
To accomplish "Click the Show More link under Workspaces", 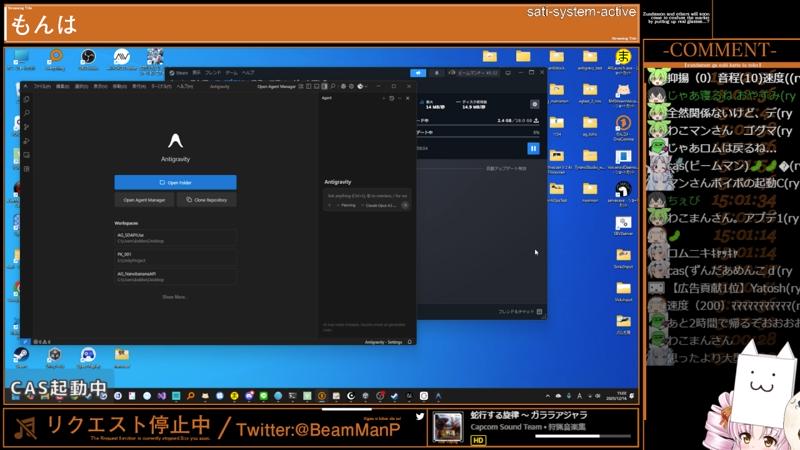I will coord(174,297).
